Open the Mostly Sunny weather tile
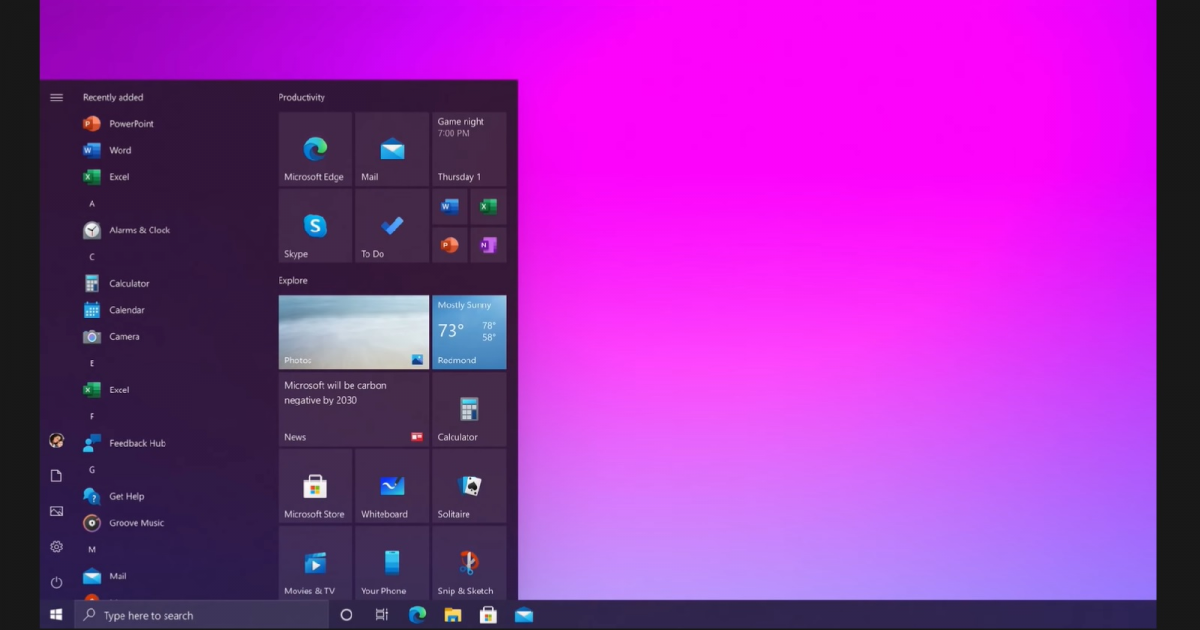 pyautogui.click(x=469, y=332)
